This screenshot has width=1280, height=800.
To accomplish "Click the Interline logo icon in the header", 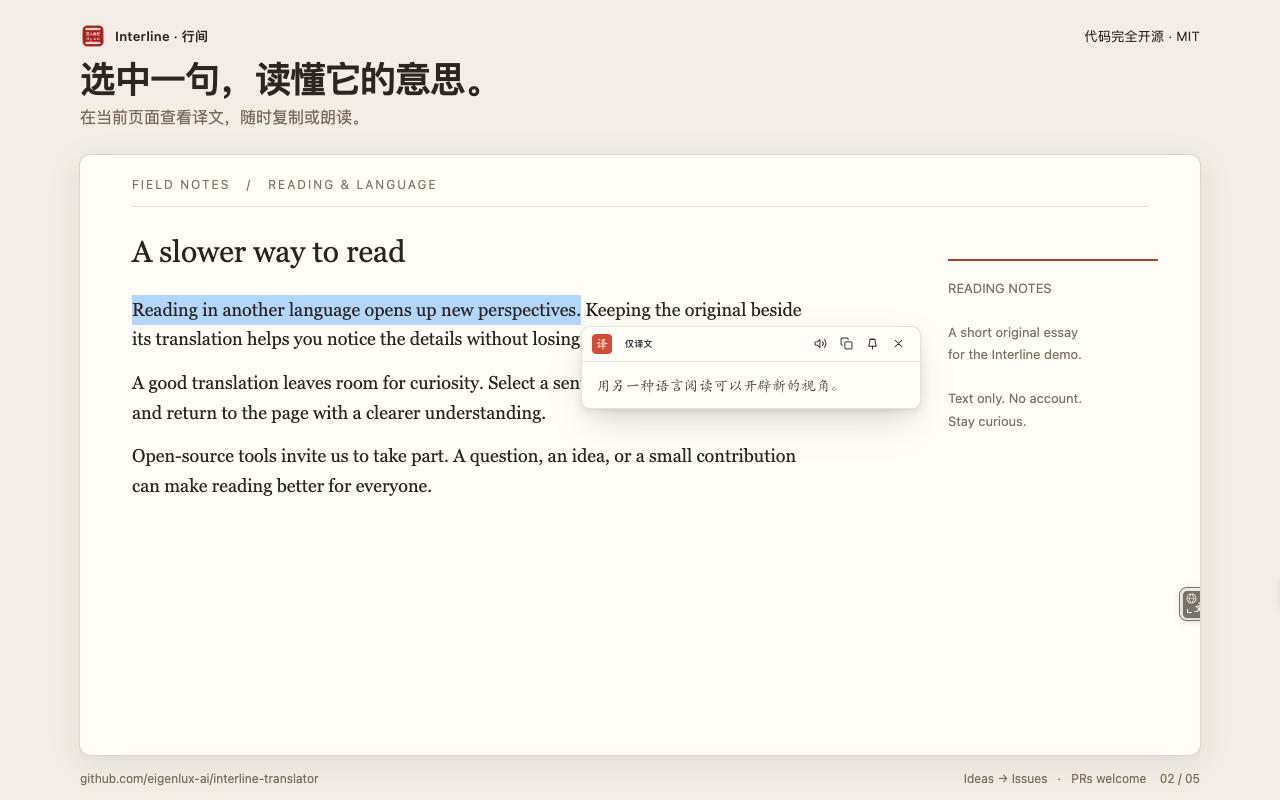I will [93, 36].
